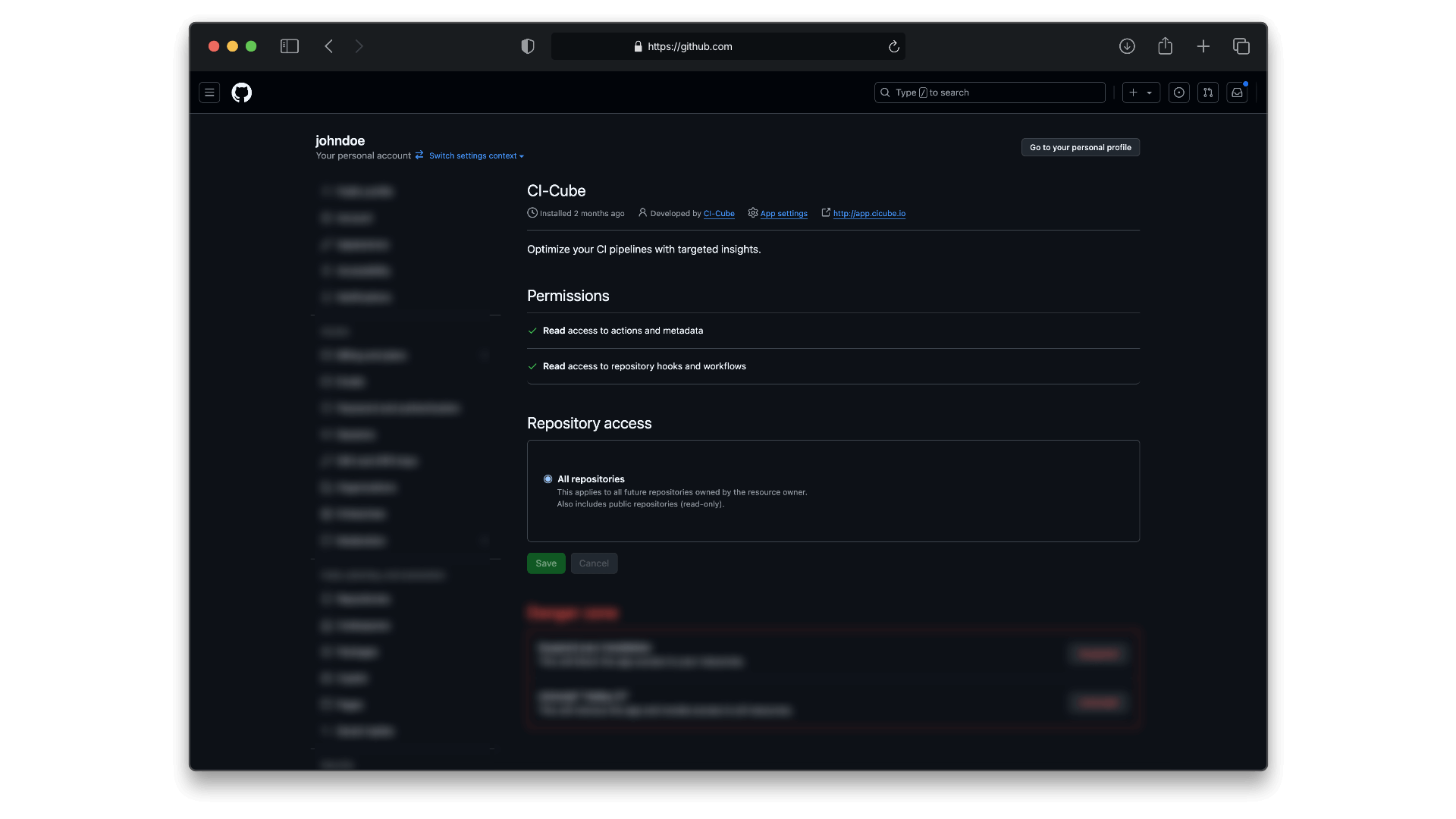The height and width of the screenshot is (819, 1456).
Task: Follow the http://app.cicube.io link
Action: click(x=869, y=214)
